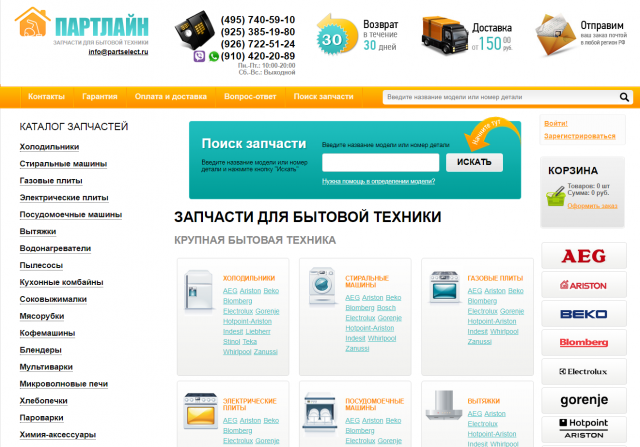
Task: Open Газовые плиты in the catalog sidebar
Action: tap(51, 180)
